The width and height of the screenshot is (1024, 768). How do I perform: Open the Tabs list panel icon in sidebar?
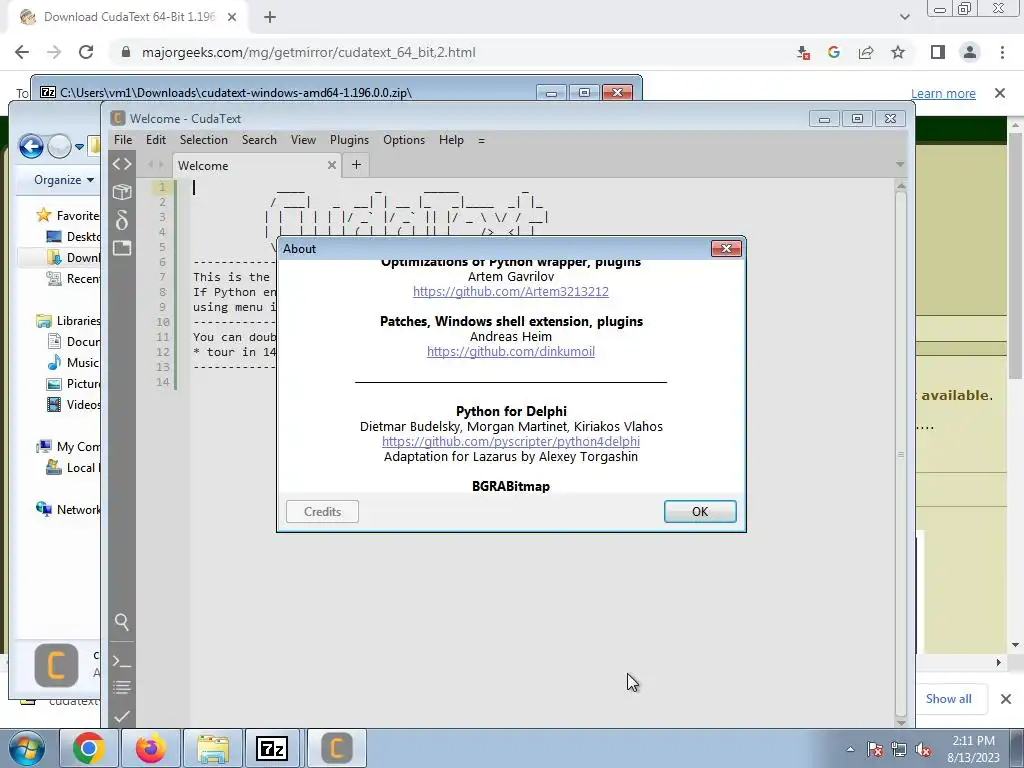coord(122,248)
